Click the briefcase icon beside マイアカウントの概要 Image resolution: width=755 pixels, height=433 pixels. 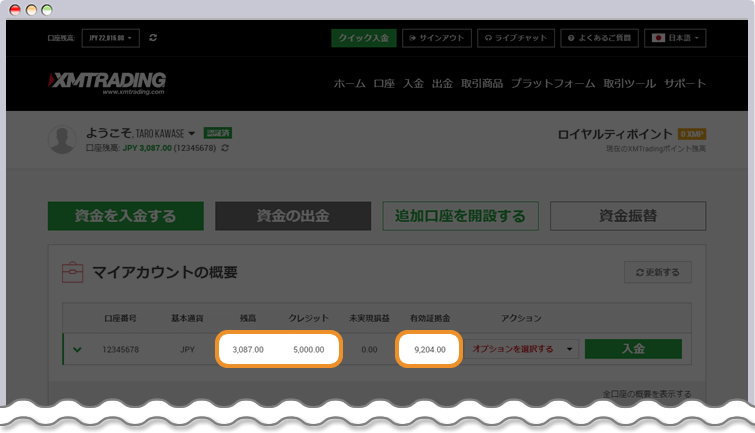(x=72, y=272)
